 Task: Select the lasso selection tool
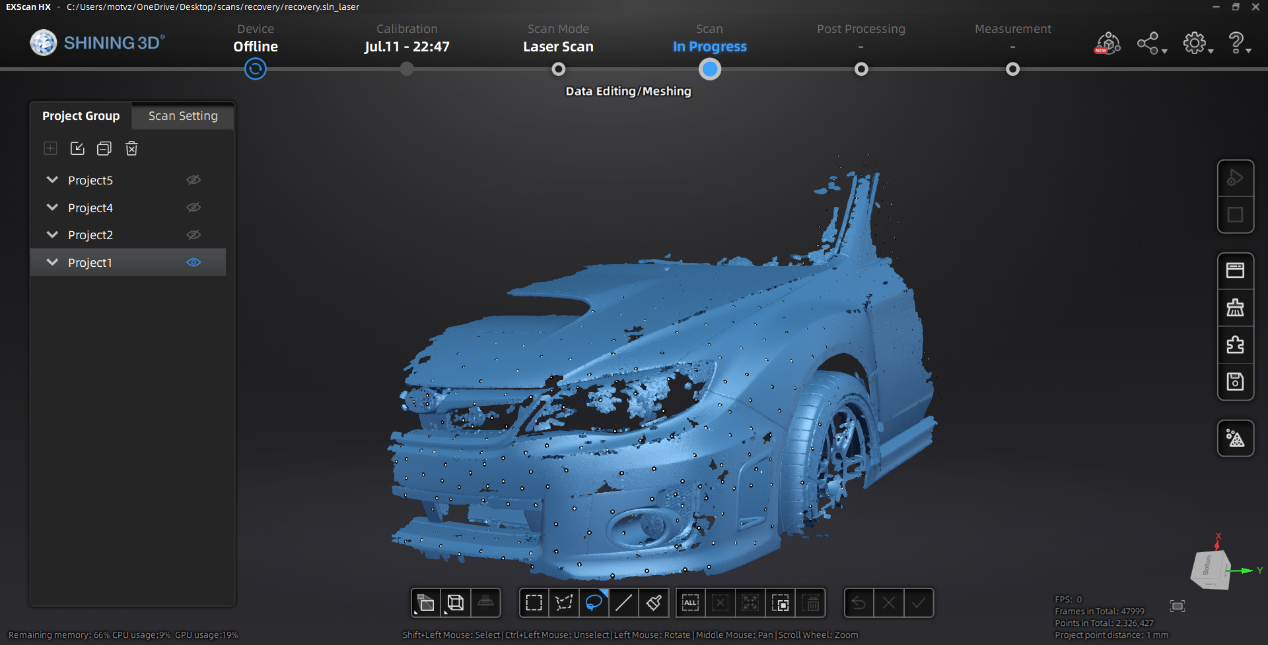[593, 602]
